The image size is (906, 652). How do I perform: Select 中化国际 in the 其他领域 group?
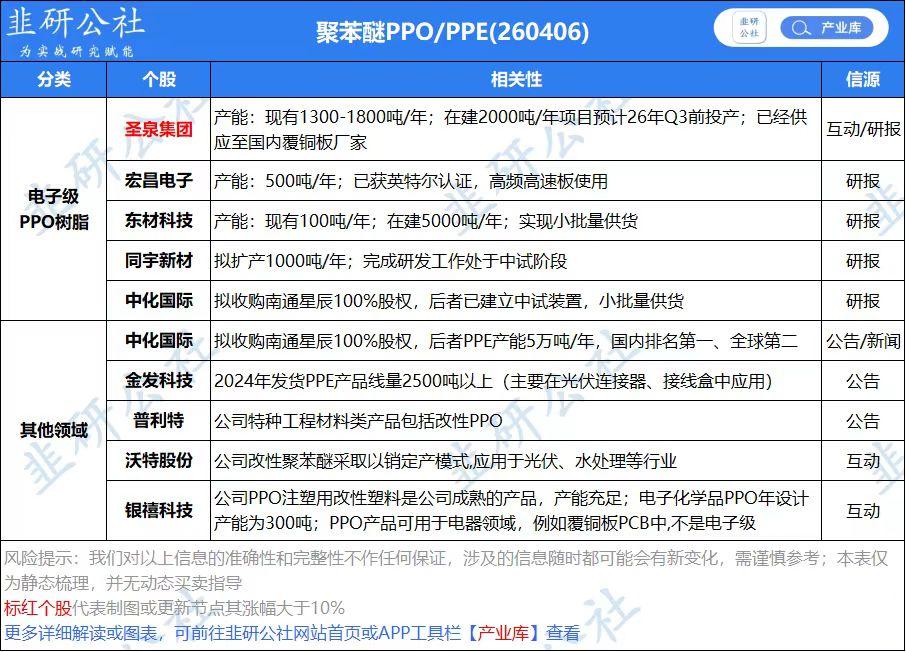[159, 340]
